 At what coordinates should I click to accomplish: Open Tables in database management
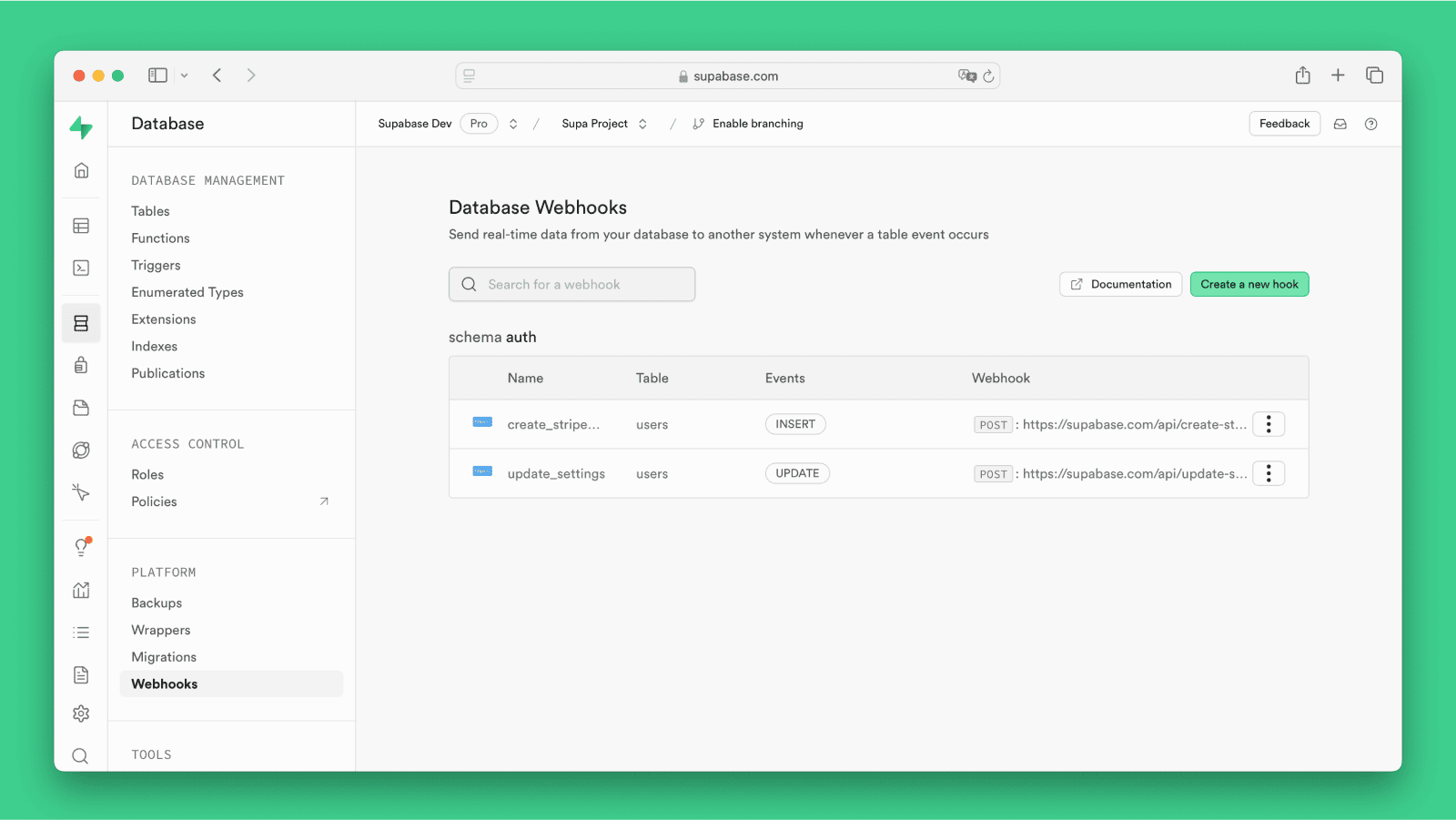coord(150,211)
